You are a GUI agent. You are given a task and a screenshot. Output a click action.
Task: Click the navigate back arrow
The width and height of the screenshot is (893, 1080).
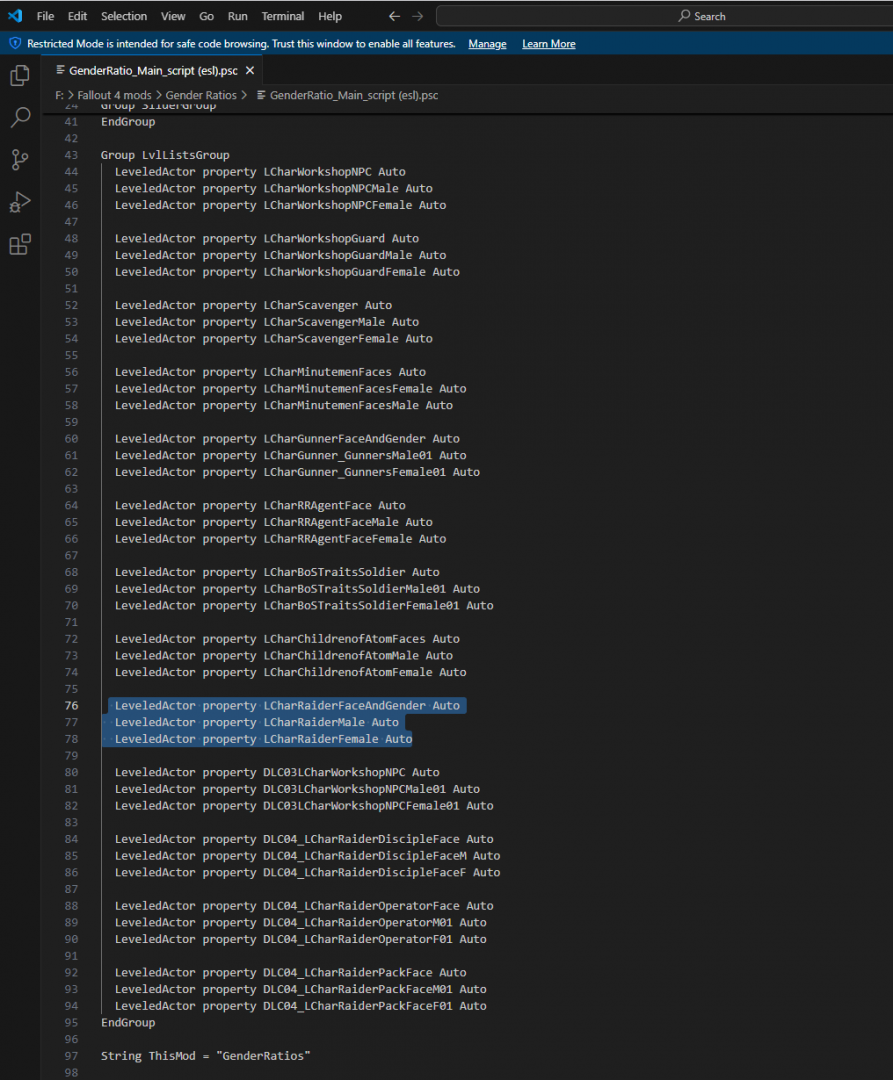point(394,16)
